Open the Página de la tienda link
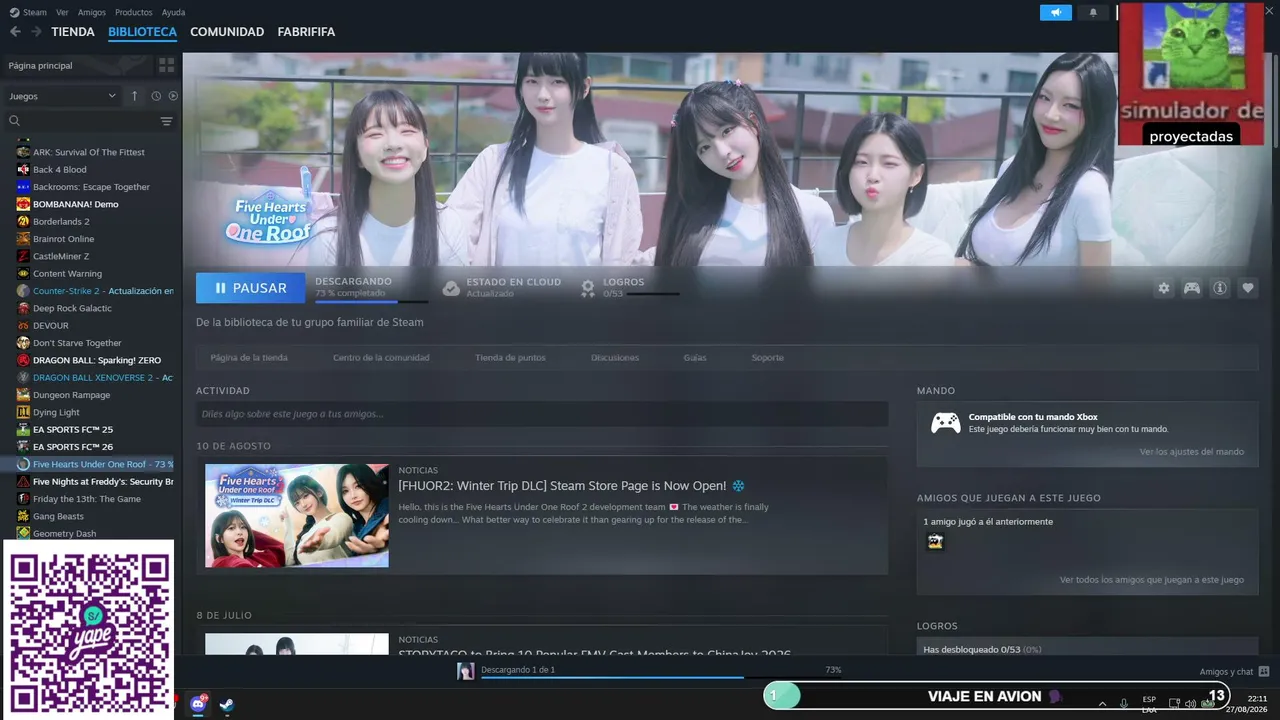Image resolution: width=1280 pixels, height=720 pixels. point(249,358)
